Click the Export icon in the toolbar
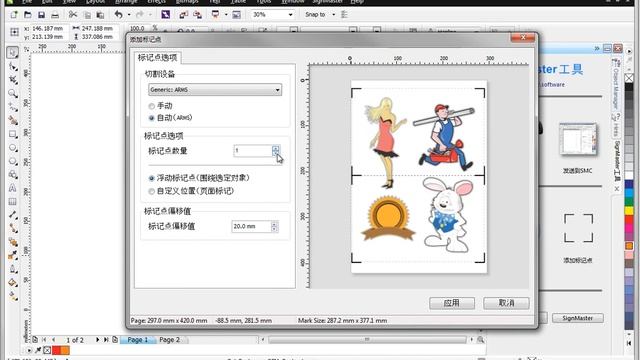 point(198,15)
